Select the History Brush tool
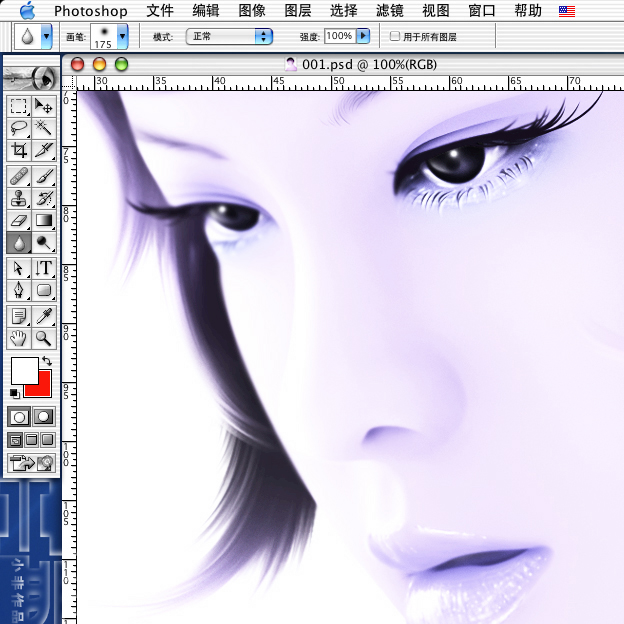Image resolution: width=624 pixels, height=624 pixels. pos(43,198)
